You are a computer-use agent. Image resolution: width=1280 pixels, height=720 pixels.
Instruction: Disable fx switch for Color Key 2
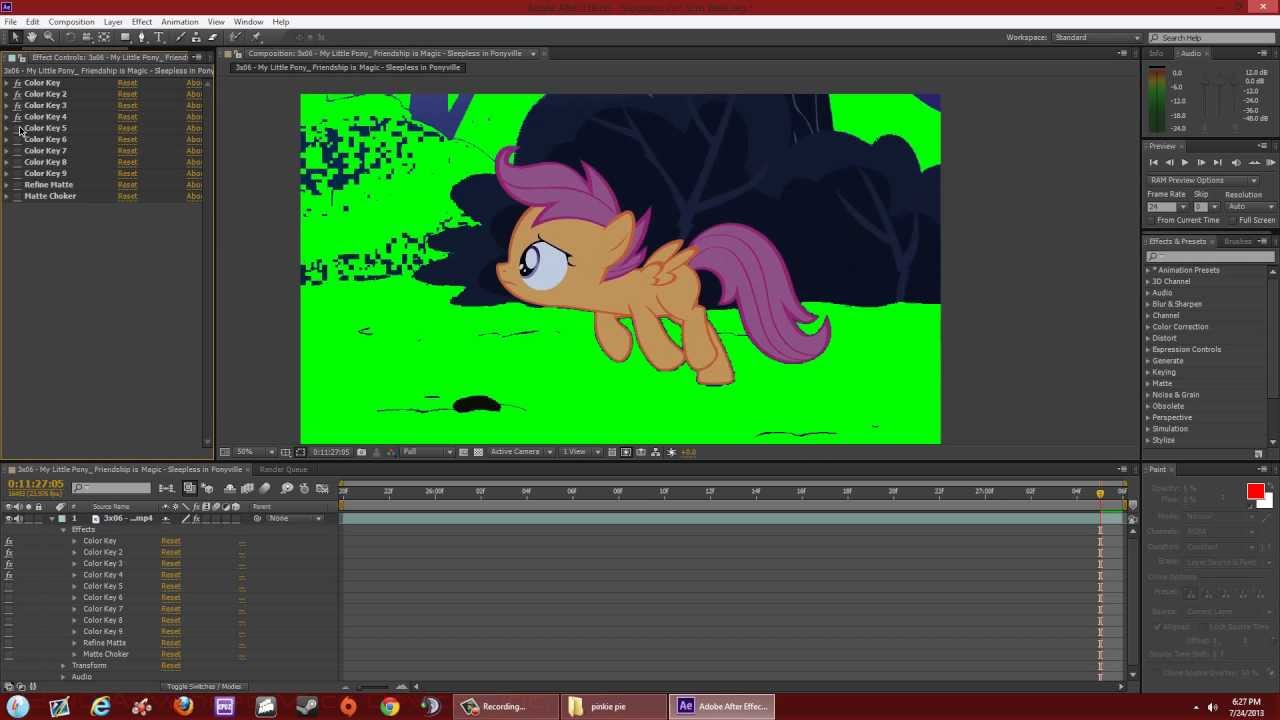coord(17,94)
